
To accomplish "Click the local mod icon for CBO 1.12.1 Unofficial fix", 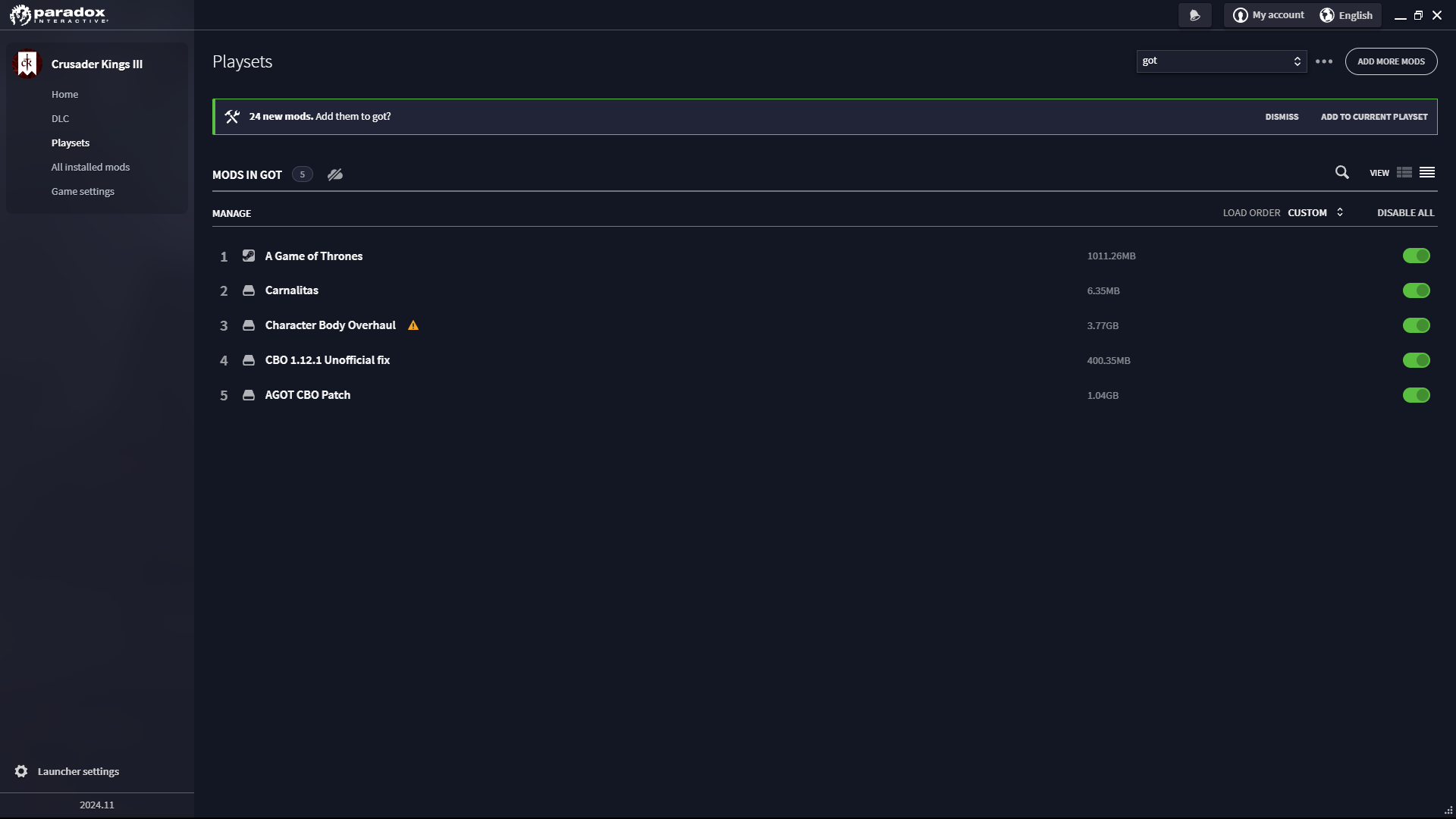I will pos(249,360).
